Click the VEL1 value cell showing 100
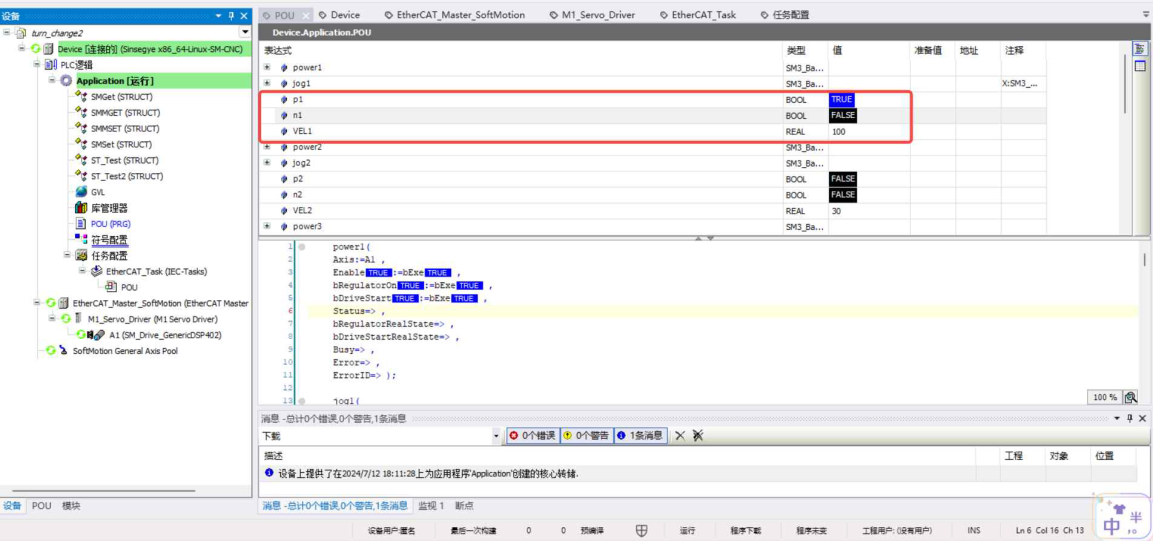 [x=838, y=132]
